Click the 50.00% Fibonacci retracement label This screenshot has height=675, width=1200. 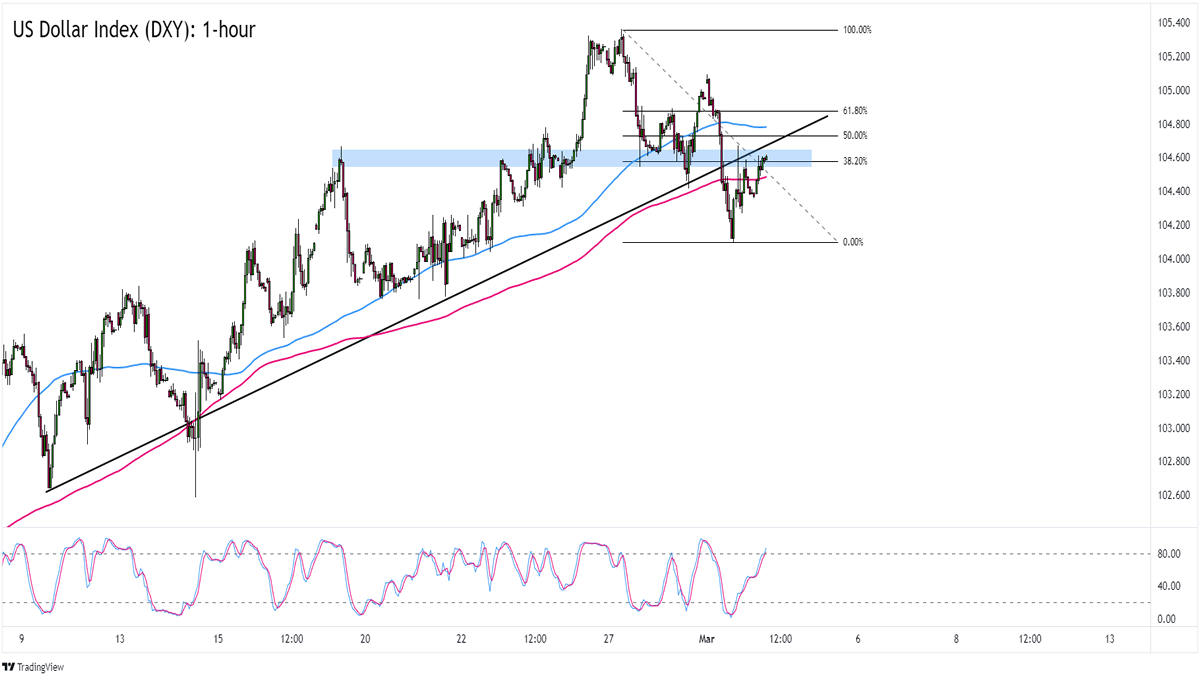pos(855,136)
